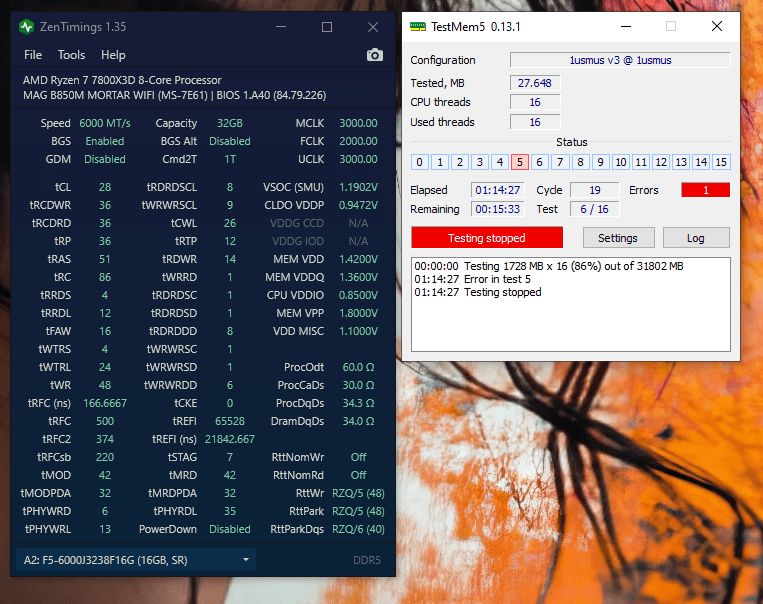Click the Configuration 1usmus v3 field
Image resolution: width=763 pixels, height=604 pixels.
(x=620, y=60)
